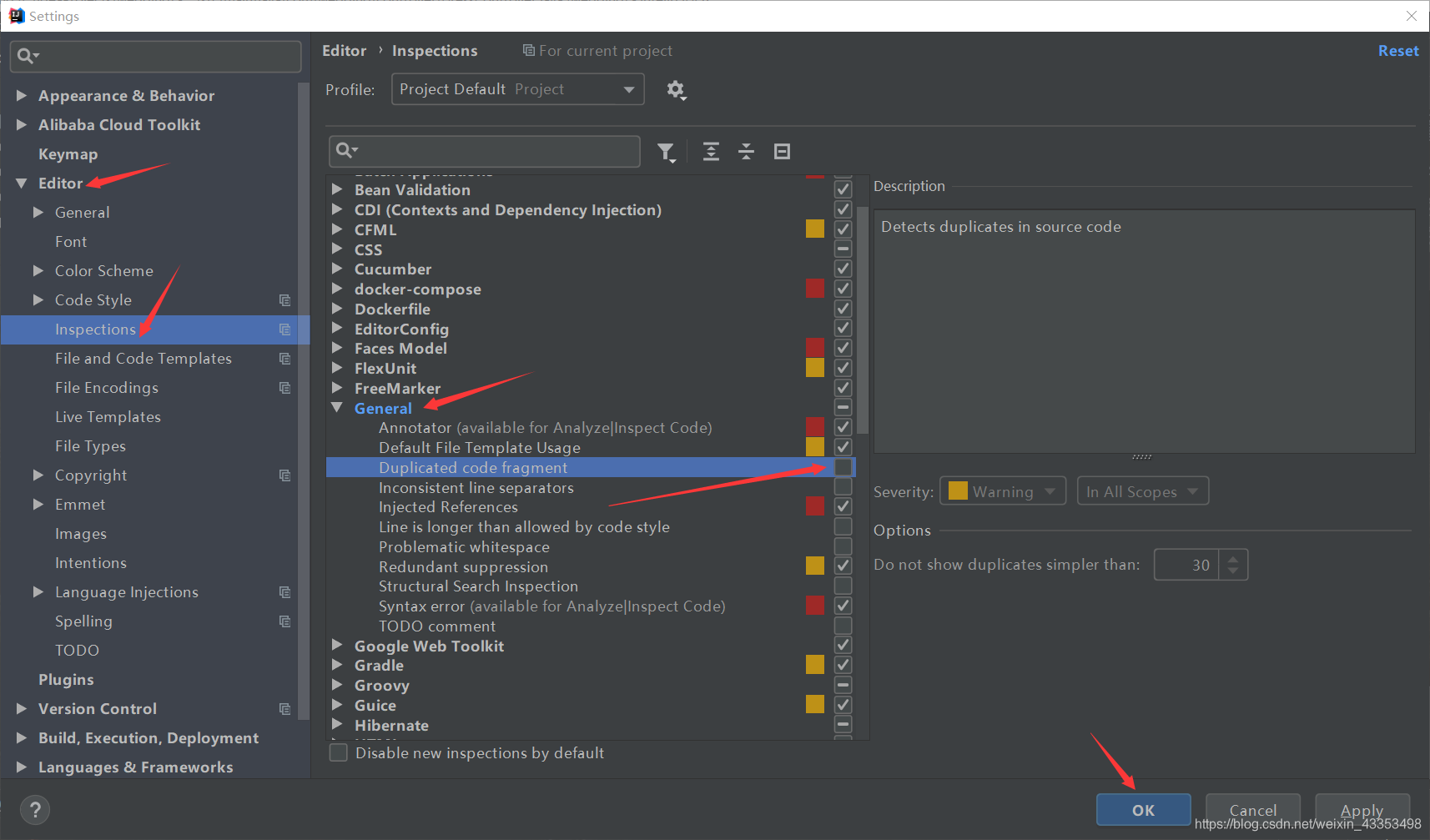
Task: Collapse the General inspections group
Action: (337, 408)
